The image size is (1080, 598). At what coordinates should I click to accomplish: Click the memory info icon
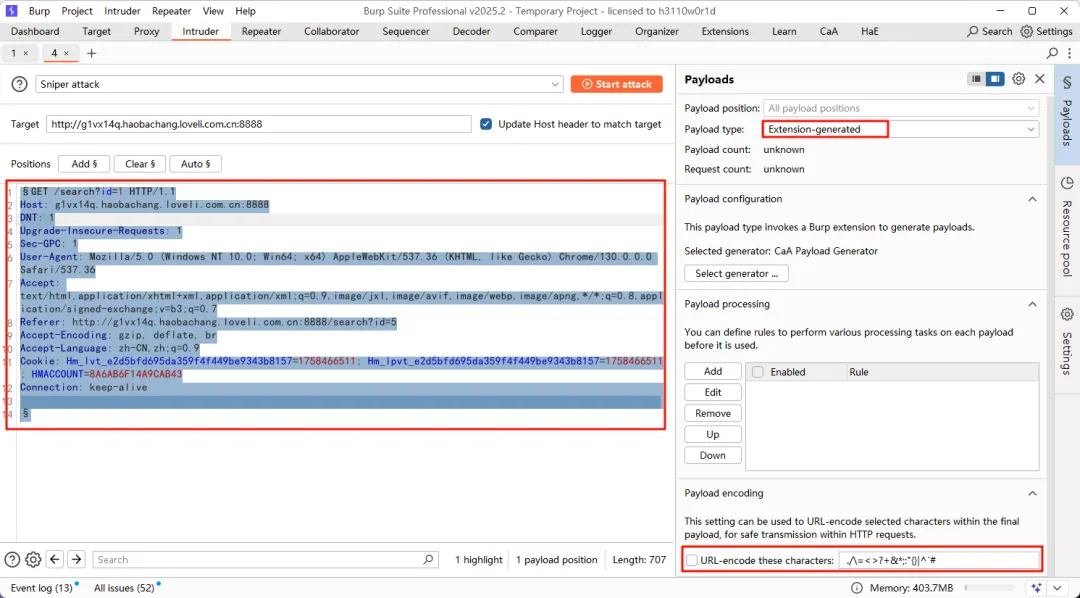[856, 588]
